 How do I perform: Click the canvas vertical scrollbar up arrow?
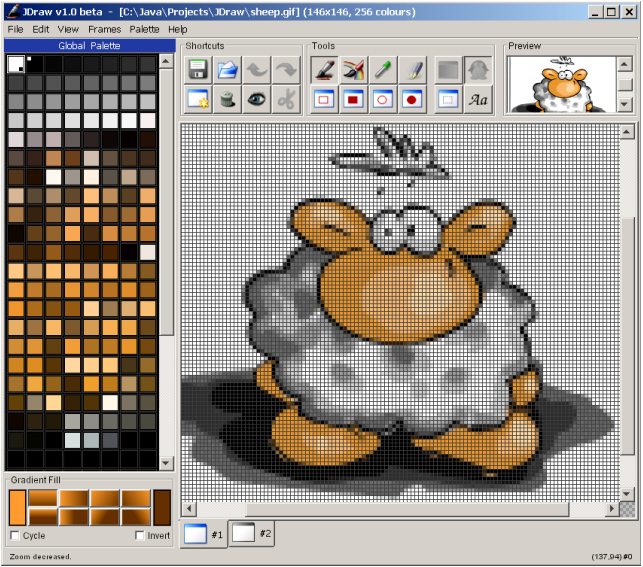(626, 132)
